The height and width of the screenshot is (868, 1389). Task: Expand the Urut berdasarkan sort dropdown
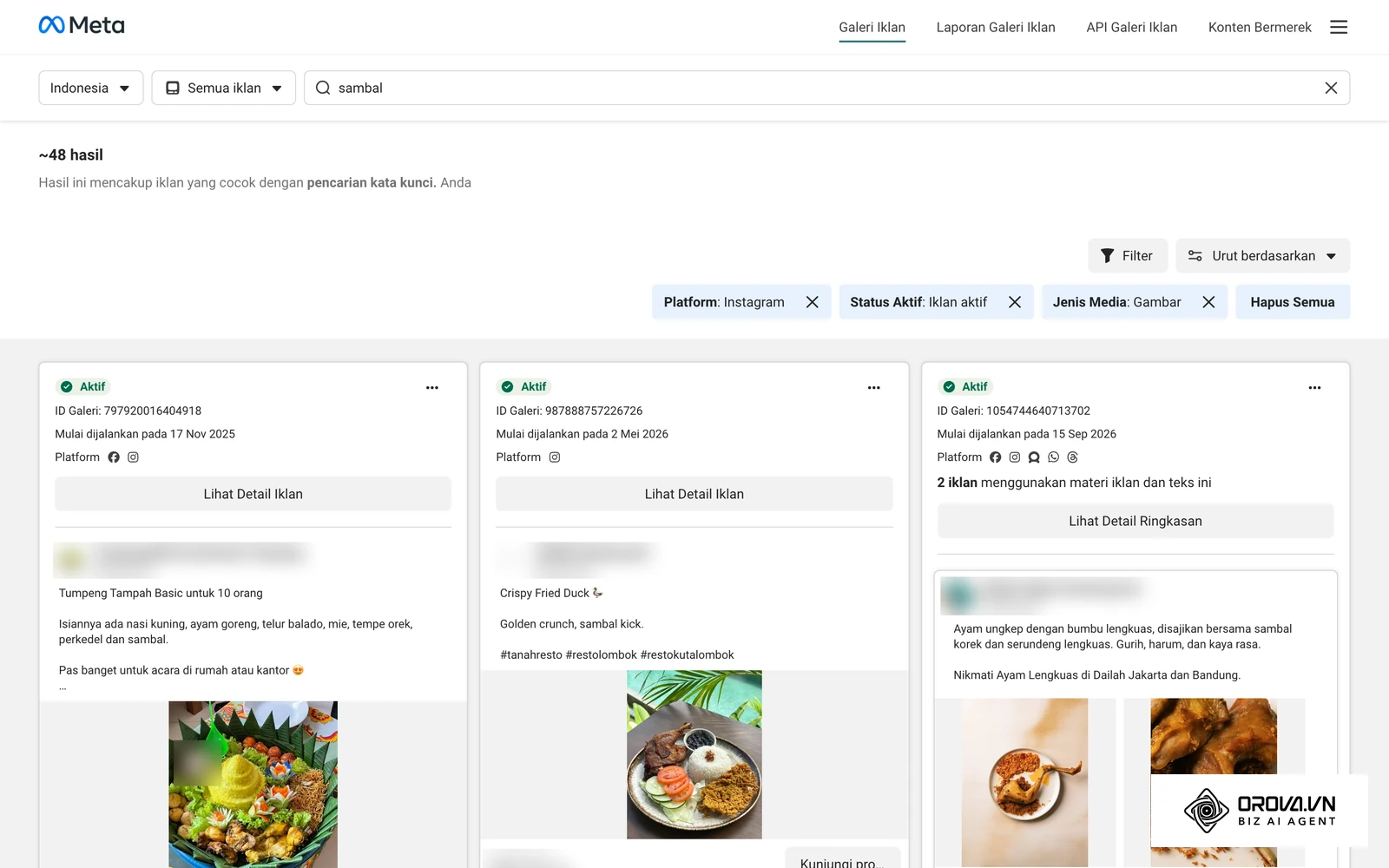tap(1263, 255)
